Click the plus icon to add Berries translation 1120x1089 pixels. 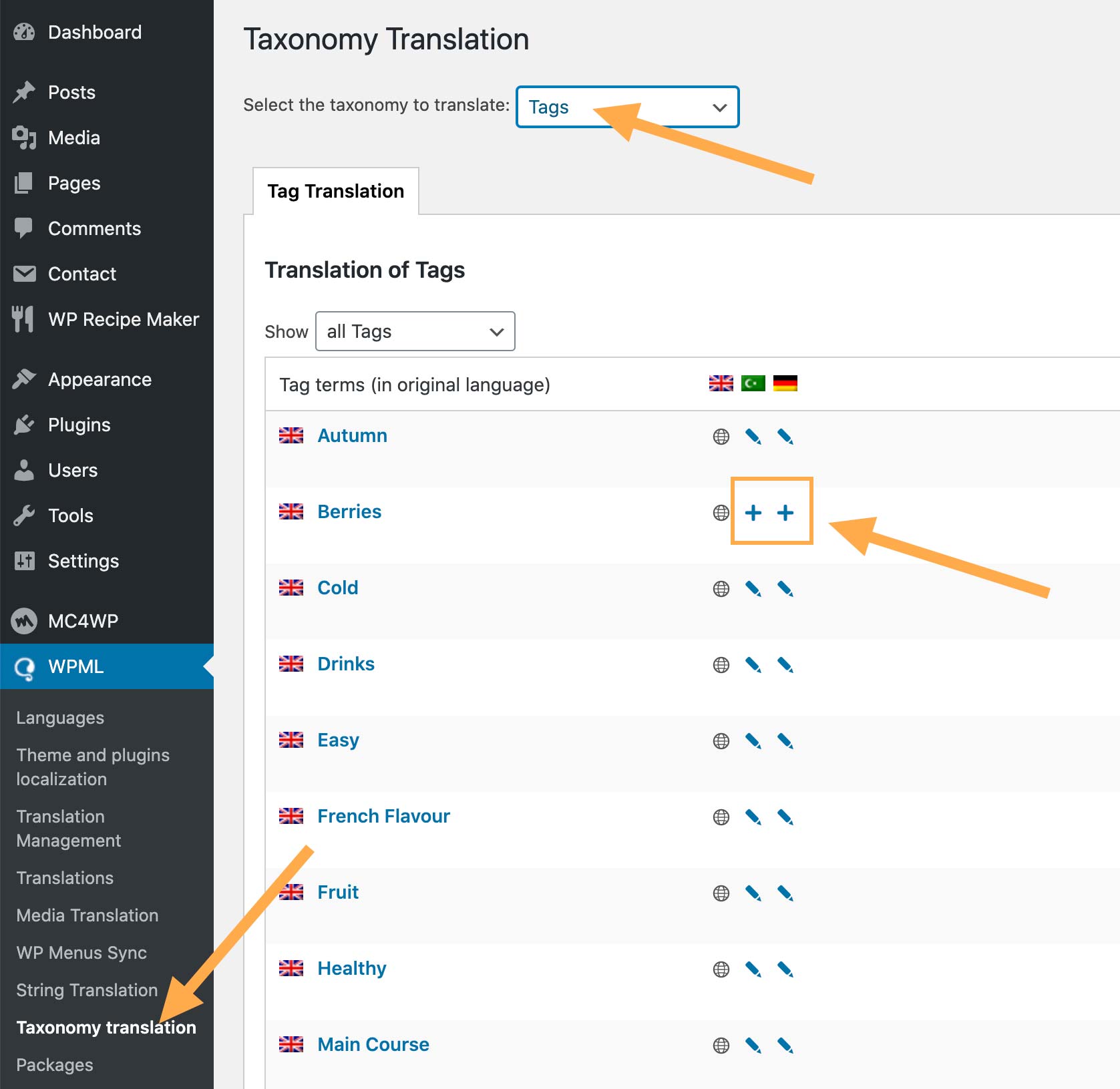[753, 513]
